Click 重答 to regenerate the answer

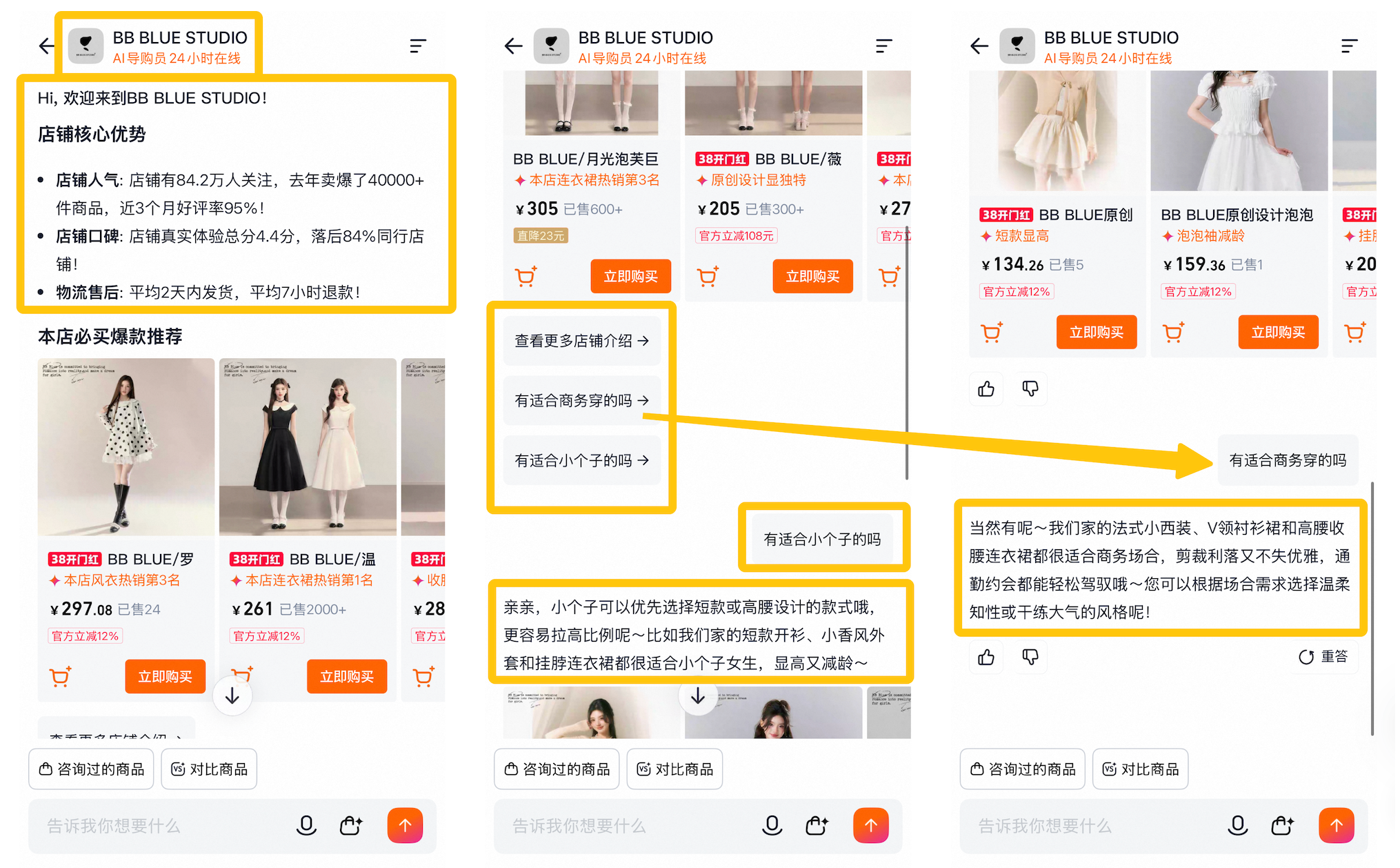1323,657
